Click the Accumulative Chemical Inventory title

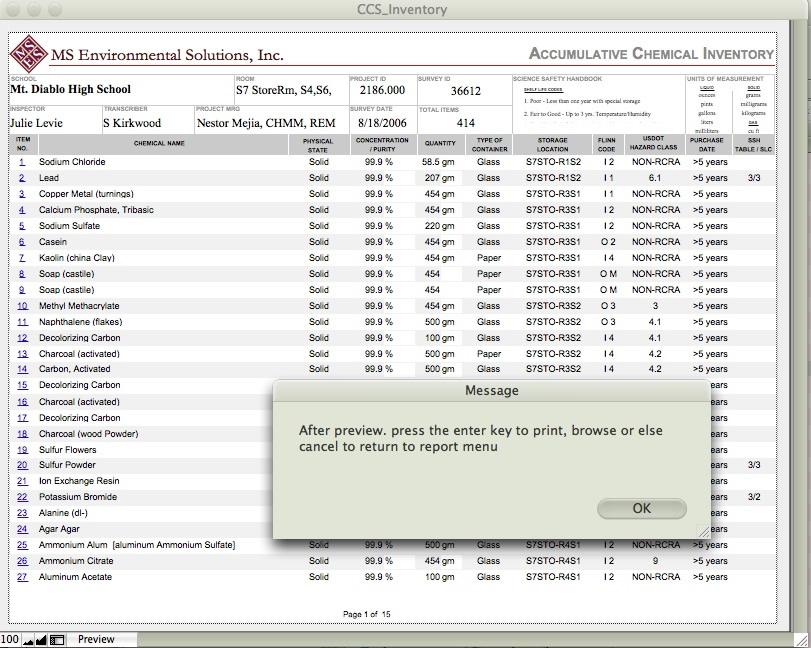(651, 54)
